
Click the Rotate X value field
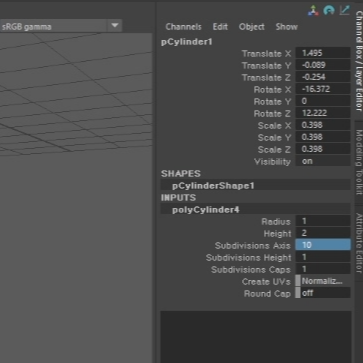click(x=323, y=89)
